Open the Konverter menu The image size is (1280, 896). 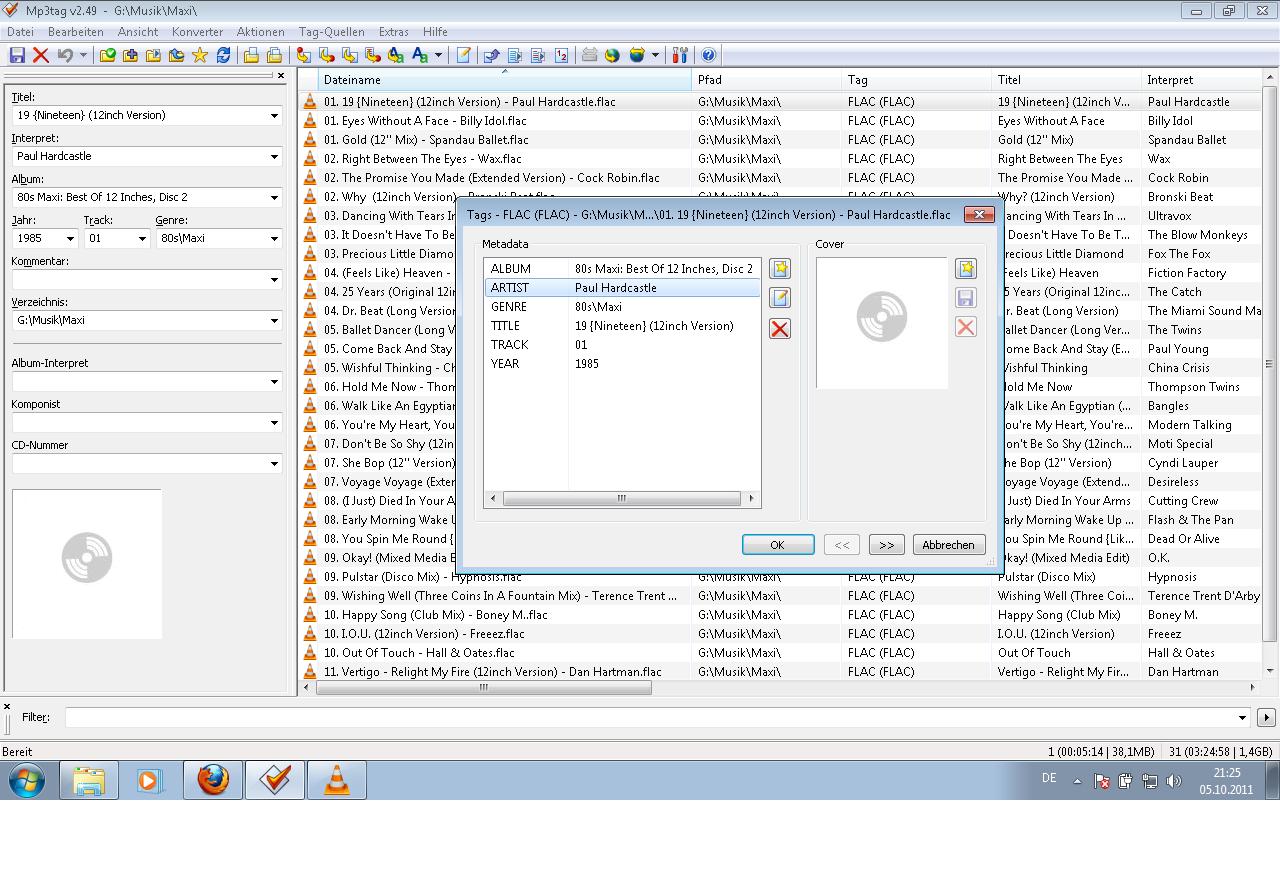[197, 32]
